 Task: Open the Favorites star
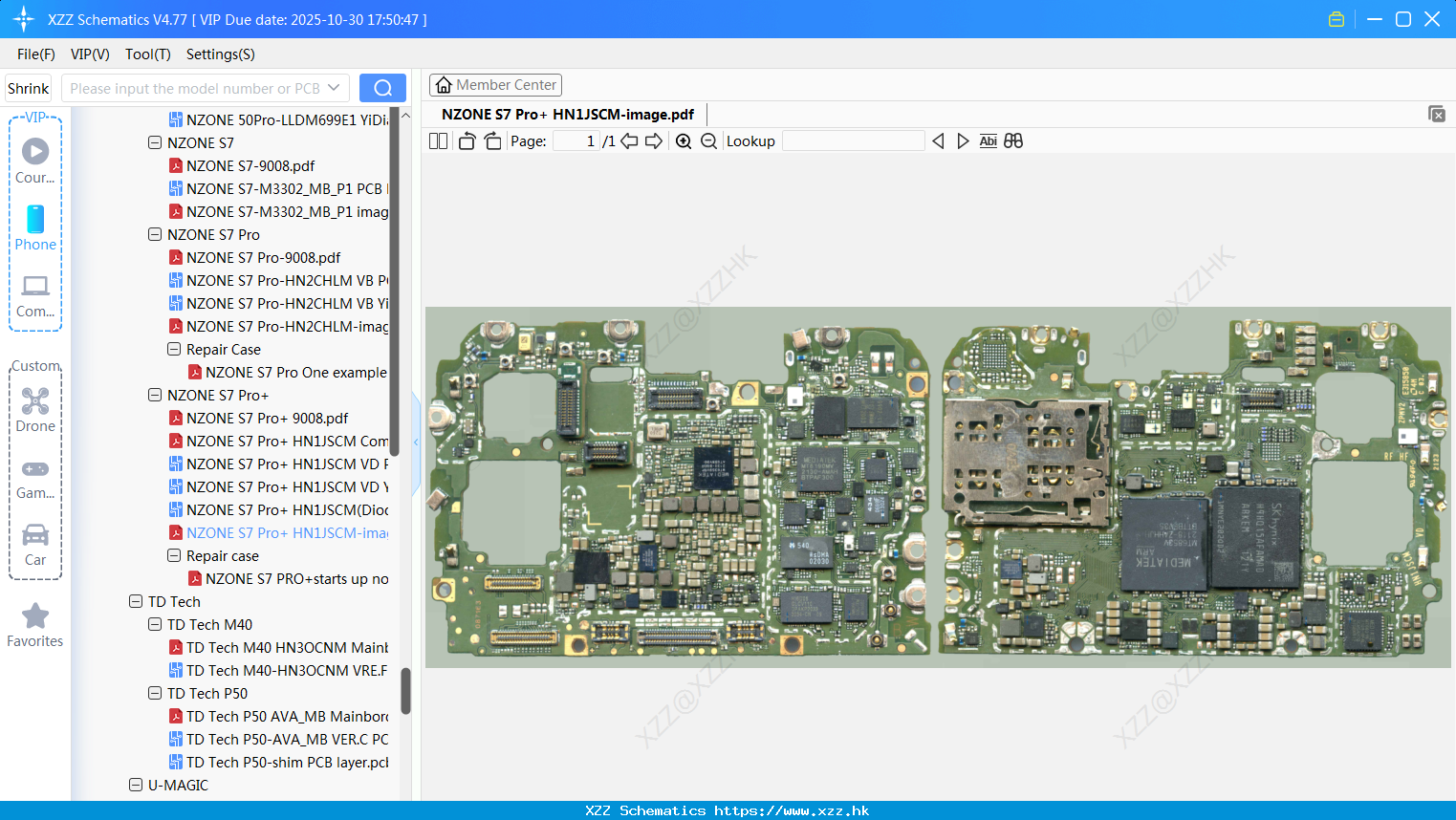coord(35,625)
